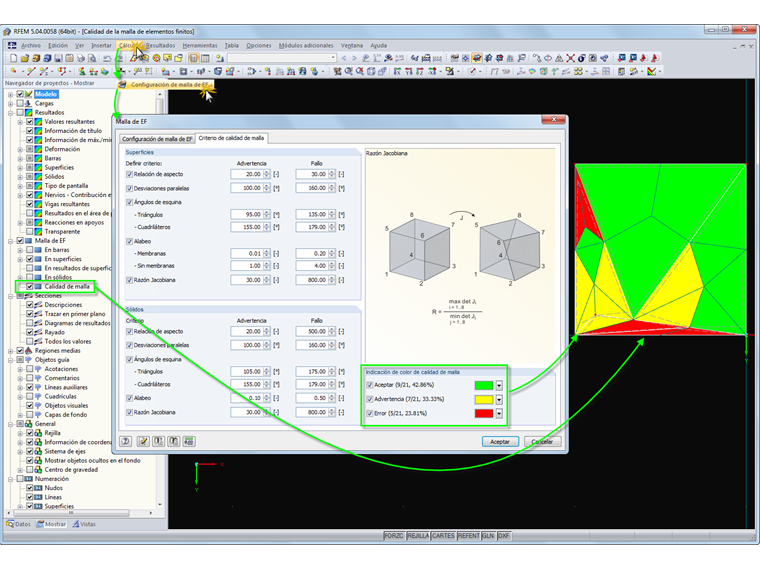Click the Open folder icon in the toolbar
This screenshot has width=760, height=570.
[x=25, y=58]
